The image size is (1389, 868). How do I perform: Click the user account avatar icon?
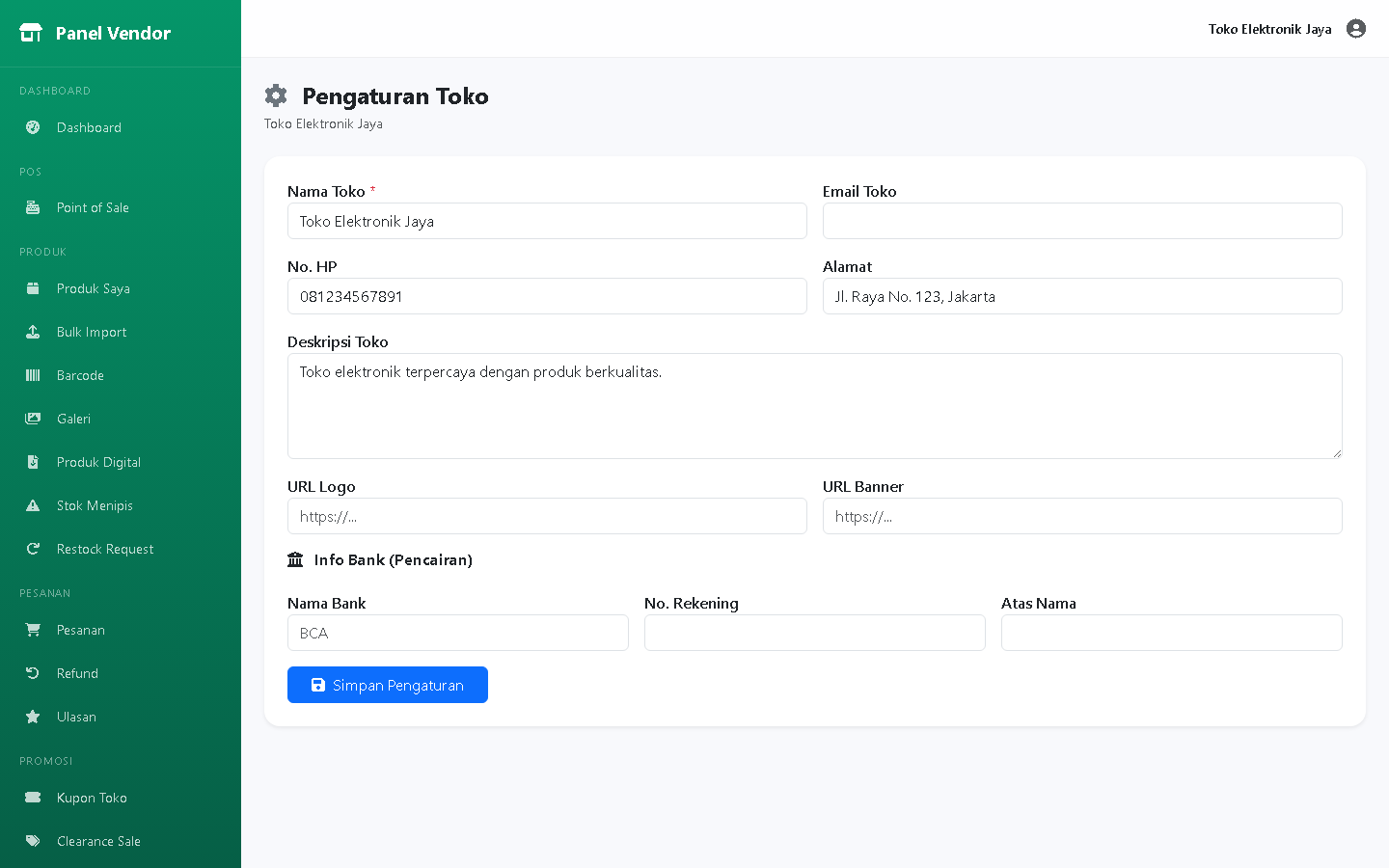click(x=1356, y=29)
